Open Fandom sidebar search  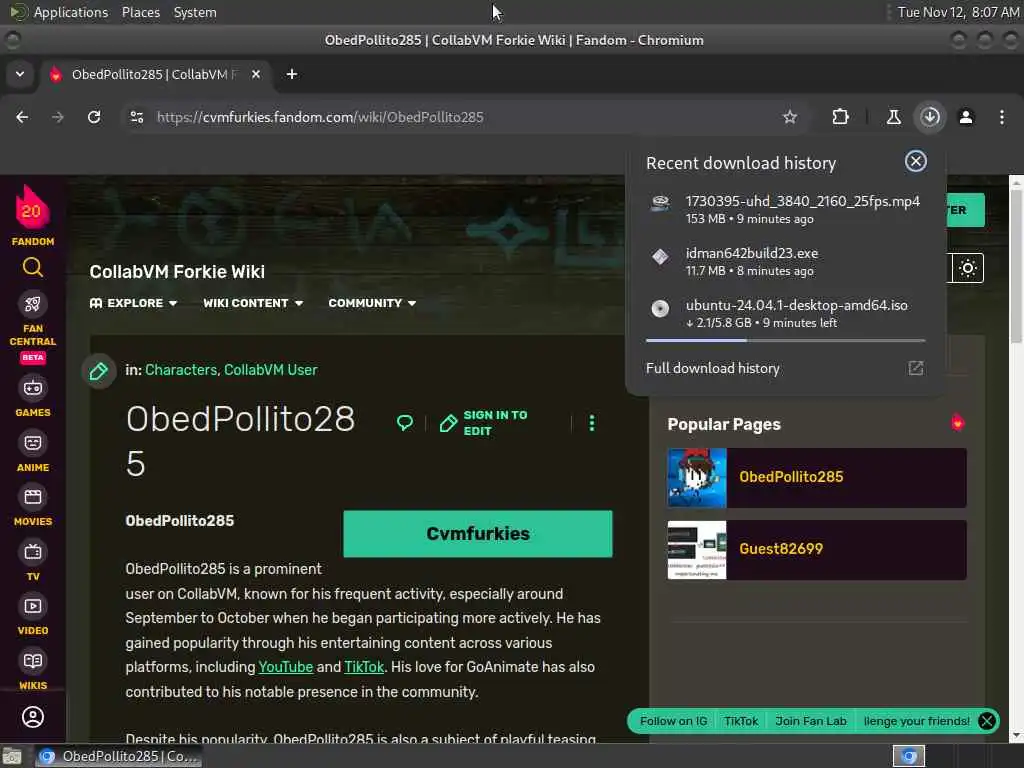(x=33, y=268)
